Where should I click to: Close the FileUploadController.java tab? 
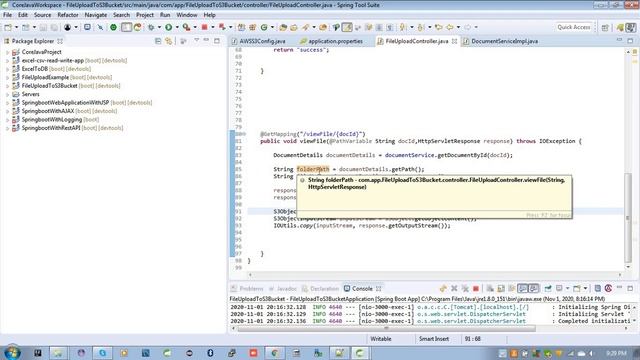454,41
